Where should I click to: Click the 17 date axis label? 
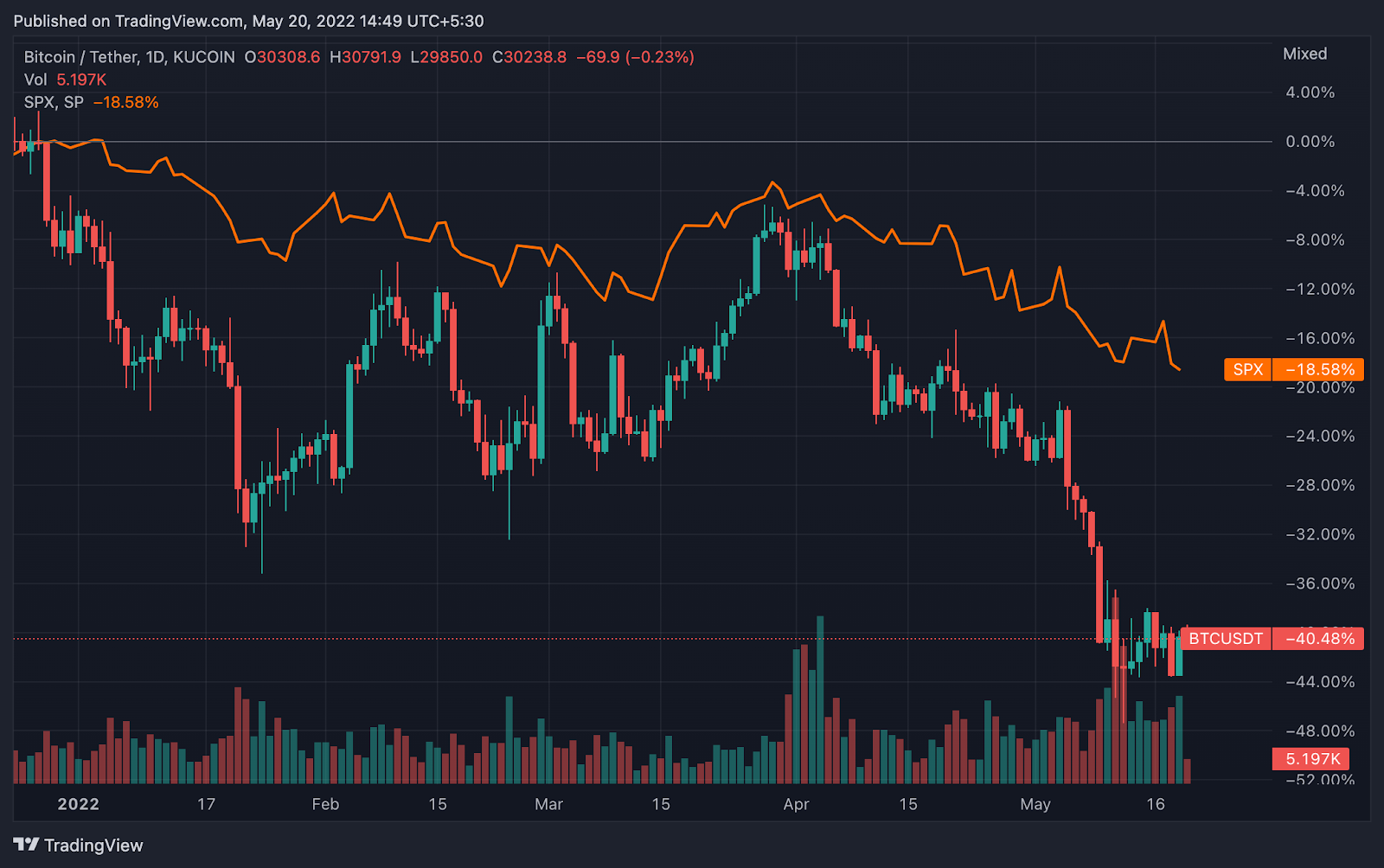tap(206, 804)
